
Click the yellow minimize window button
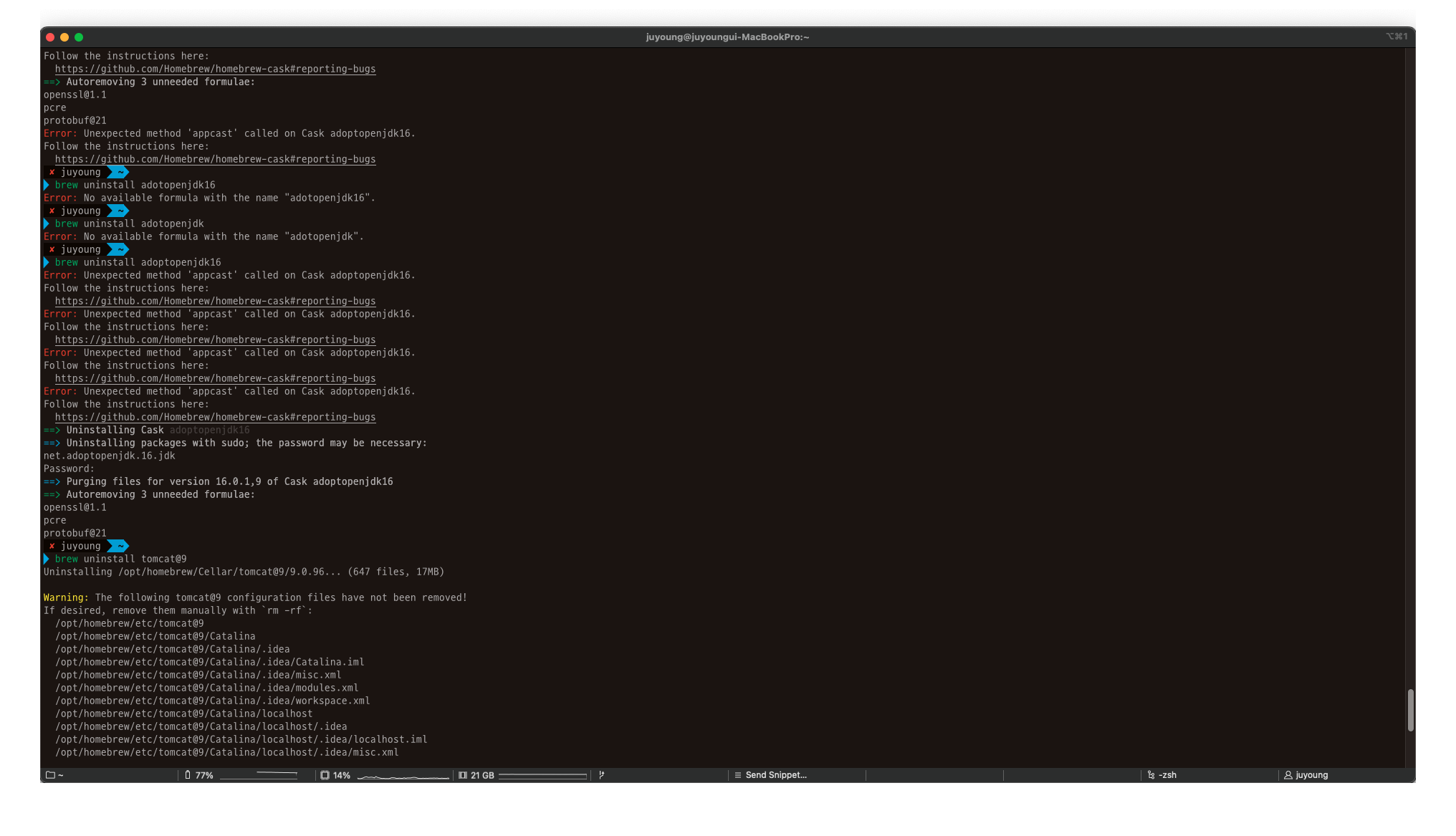coord(64,37)
